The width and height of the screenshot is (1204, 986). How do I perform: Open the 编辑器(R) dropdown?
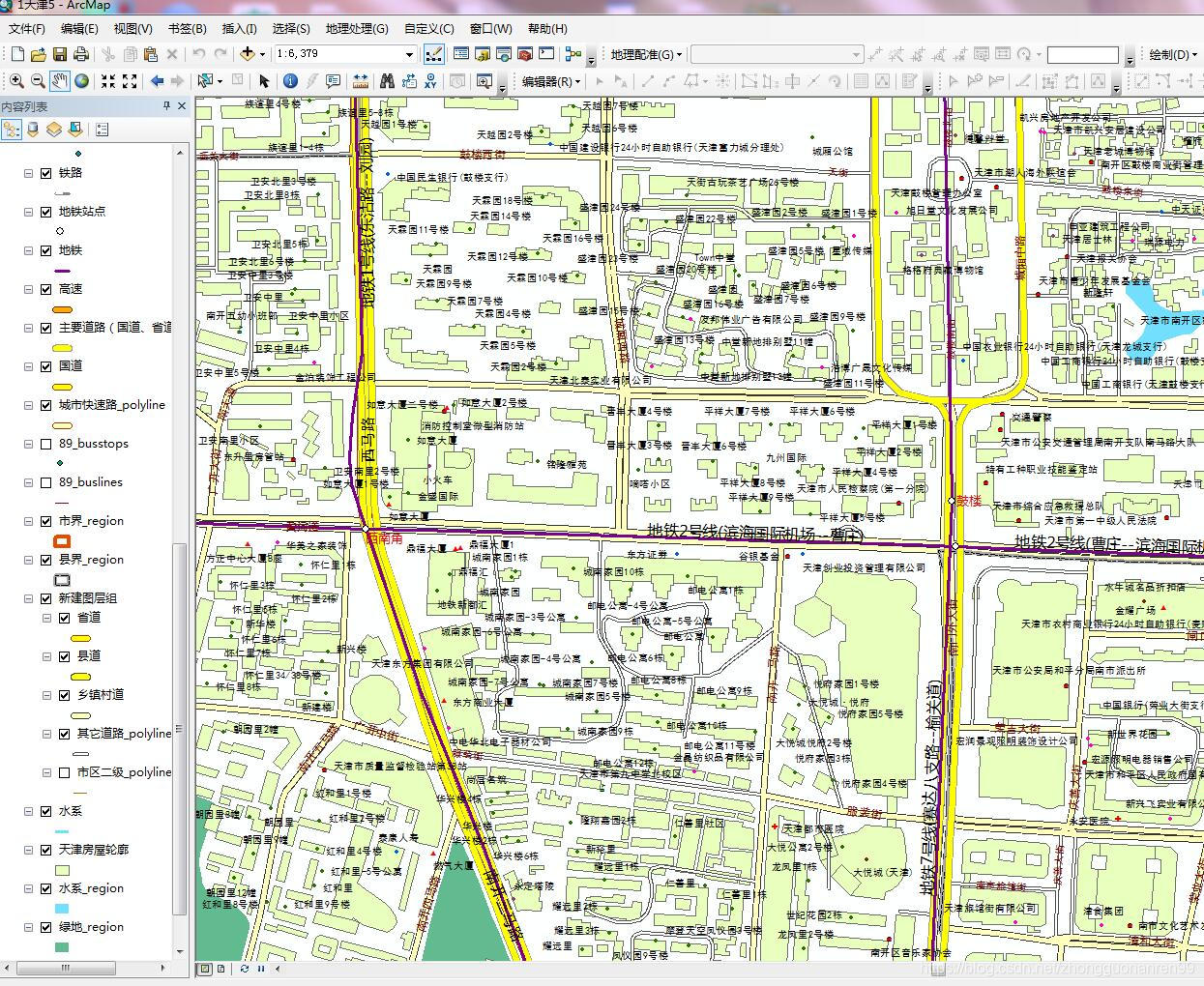pos(551,81)
